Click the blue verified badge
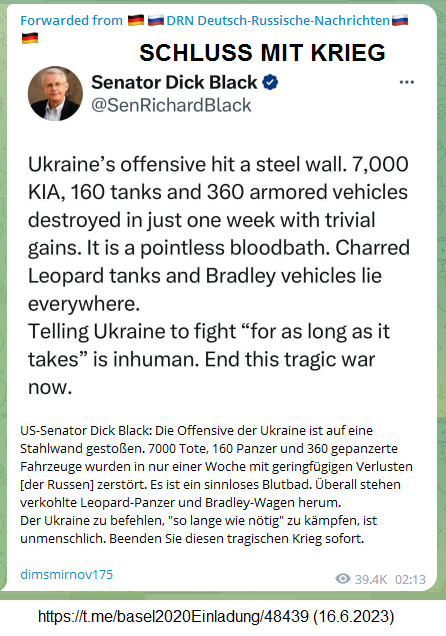The image size is (446, 636). [x=270, y=82]
